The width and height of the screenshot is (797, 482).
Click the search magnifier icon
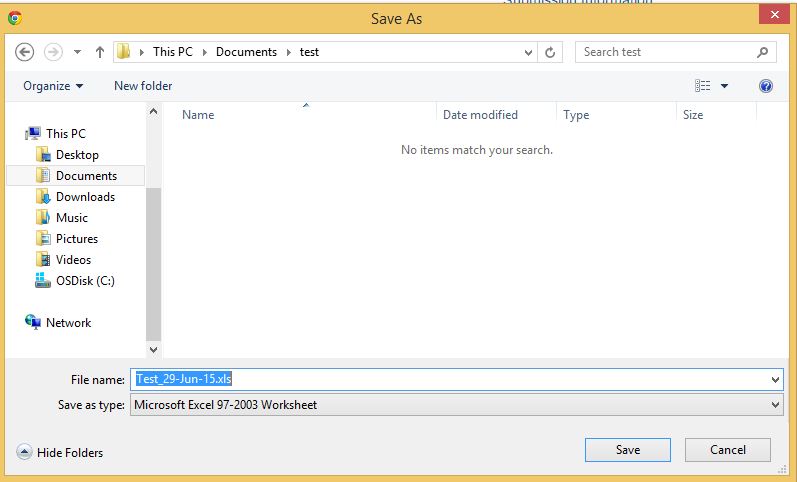tap(762, 52)
